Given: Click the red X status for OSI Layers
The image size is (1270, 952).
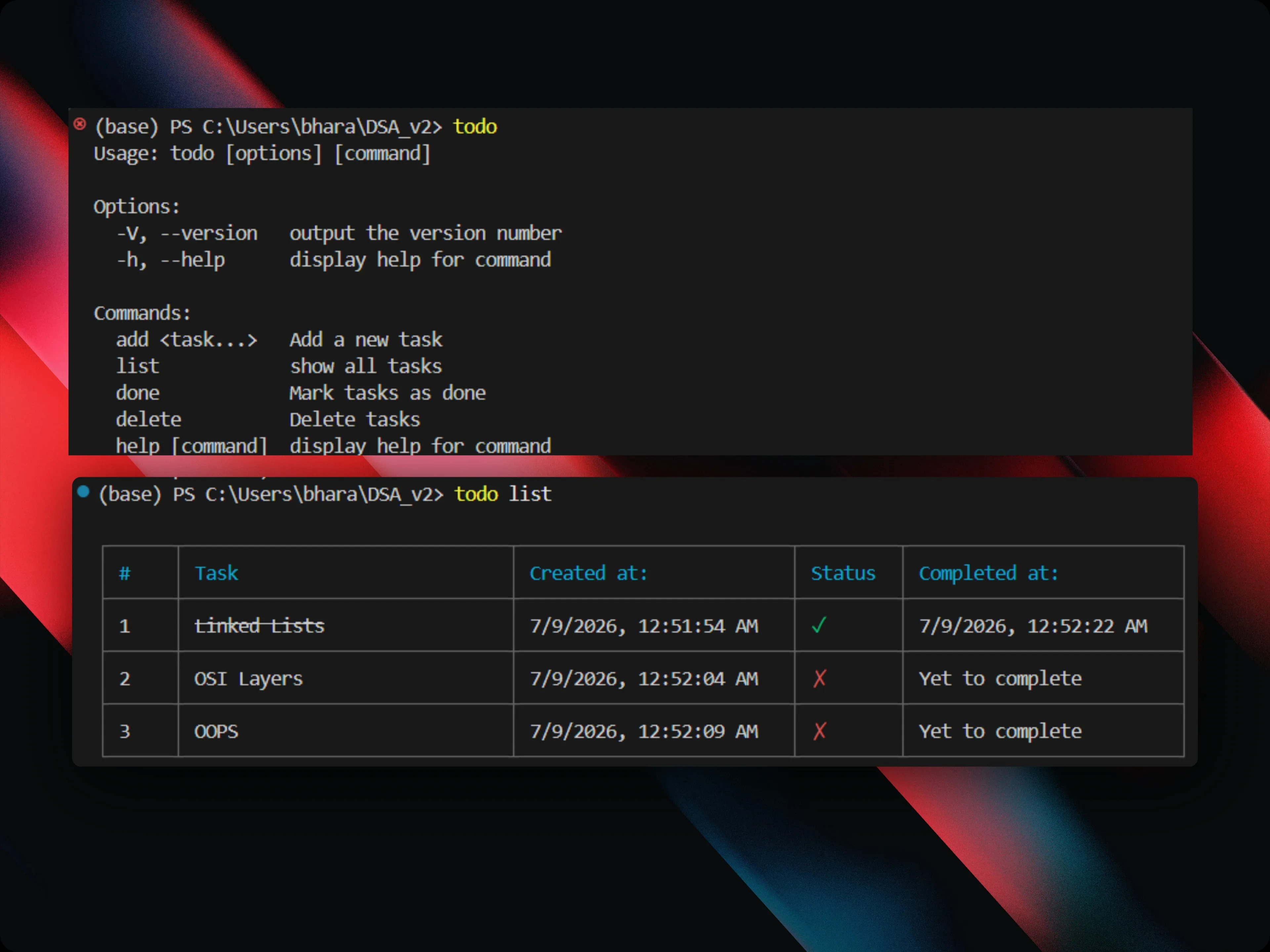Looking at the screenshot, I should click(819, 678).
